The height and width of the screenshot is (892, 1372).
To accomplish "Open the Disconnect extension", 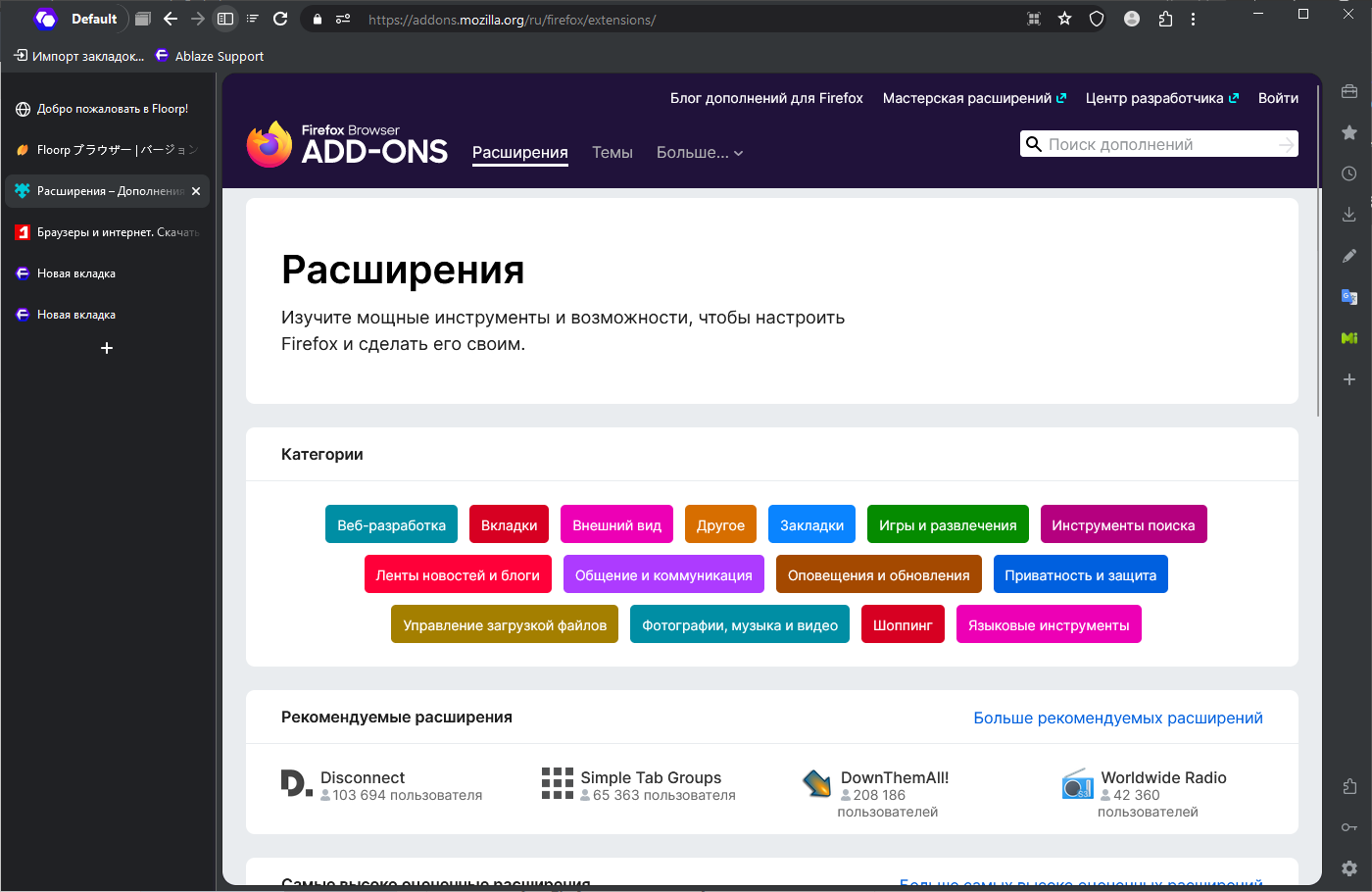I will [382, 786].
